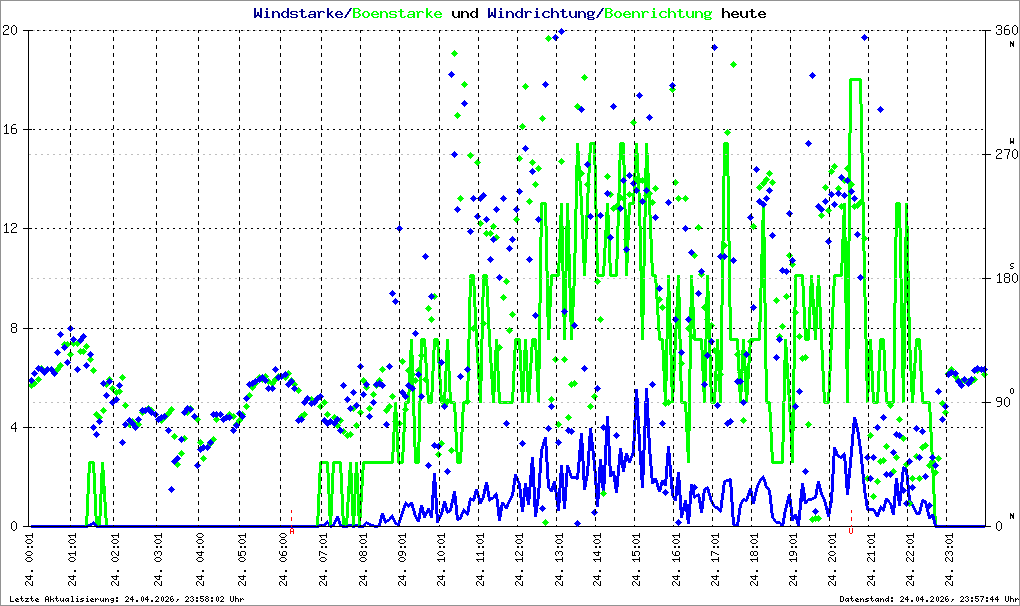The height and width of the screenshot is (606, 1020).
Task: Click the "24. 07:01" time label
Action: click(323, 560)
